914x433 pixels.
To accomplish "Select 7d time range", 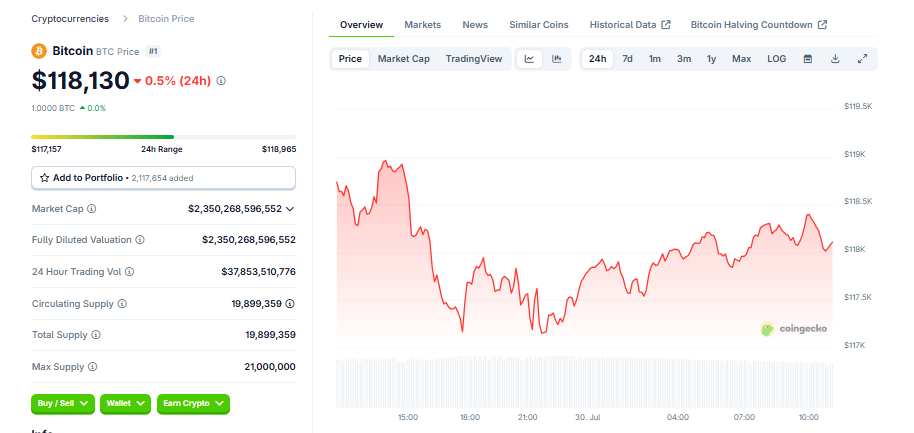I will pos(627,59).
